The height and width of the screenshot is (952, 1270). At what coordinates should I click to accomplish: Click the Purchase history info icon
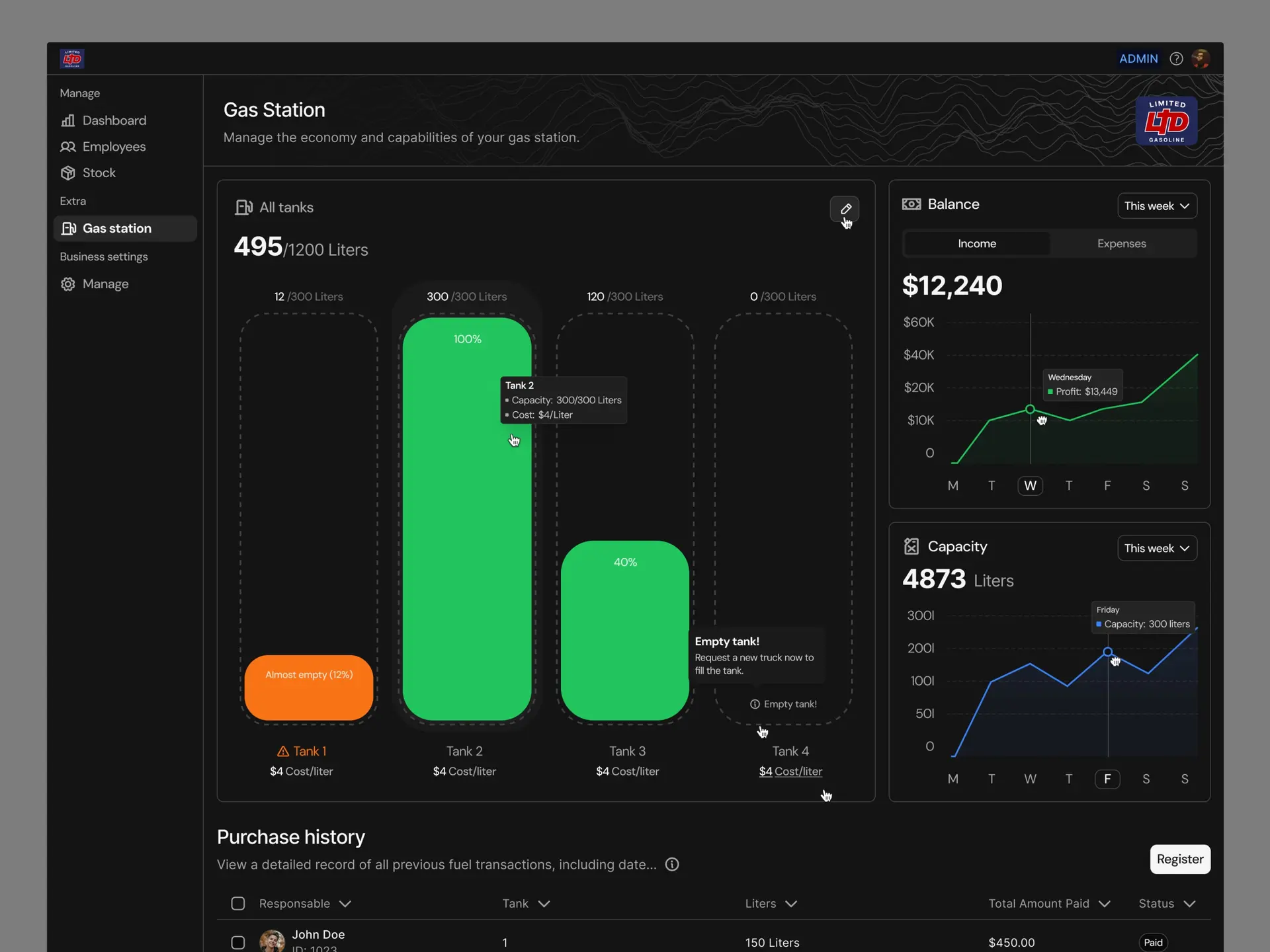672,865
